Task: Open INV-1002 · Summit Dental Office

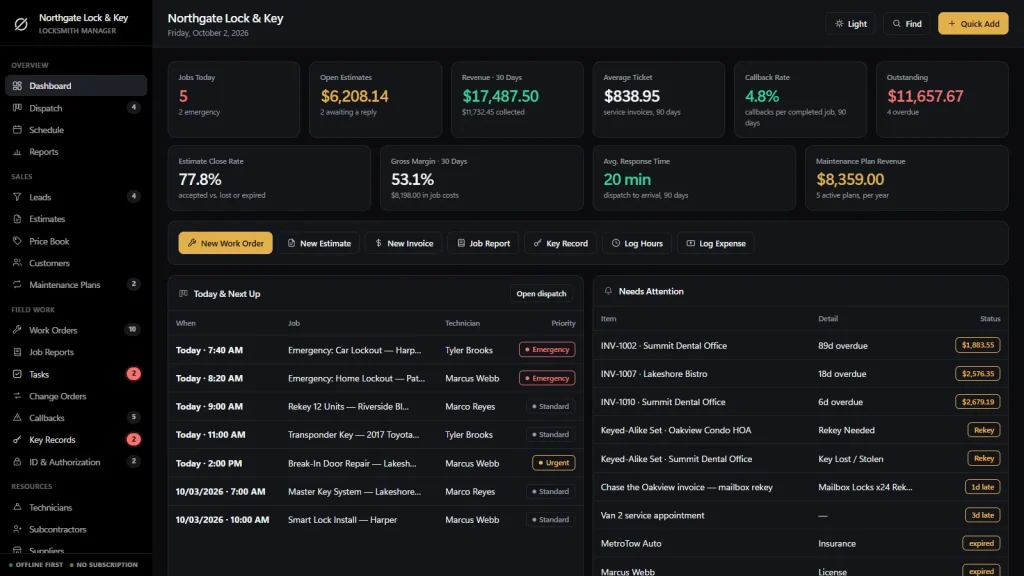Action: (801, 345)
